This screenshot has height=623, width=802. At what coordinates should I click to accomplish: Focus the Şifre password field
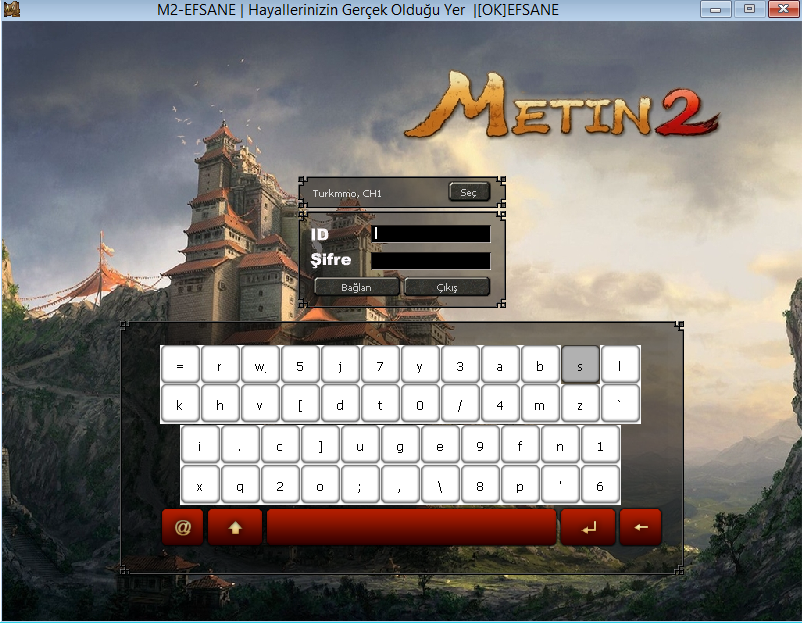click(431, 260)
